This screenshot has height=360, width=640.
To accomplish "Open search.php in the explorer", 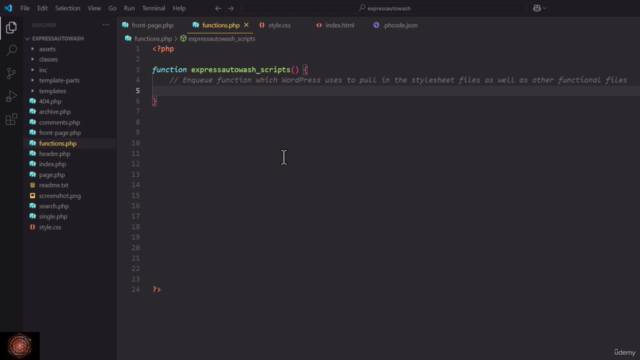I will tap(54, 206).
